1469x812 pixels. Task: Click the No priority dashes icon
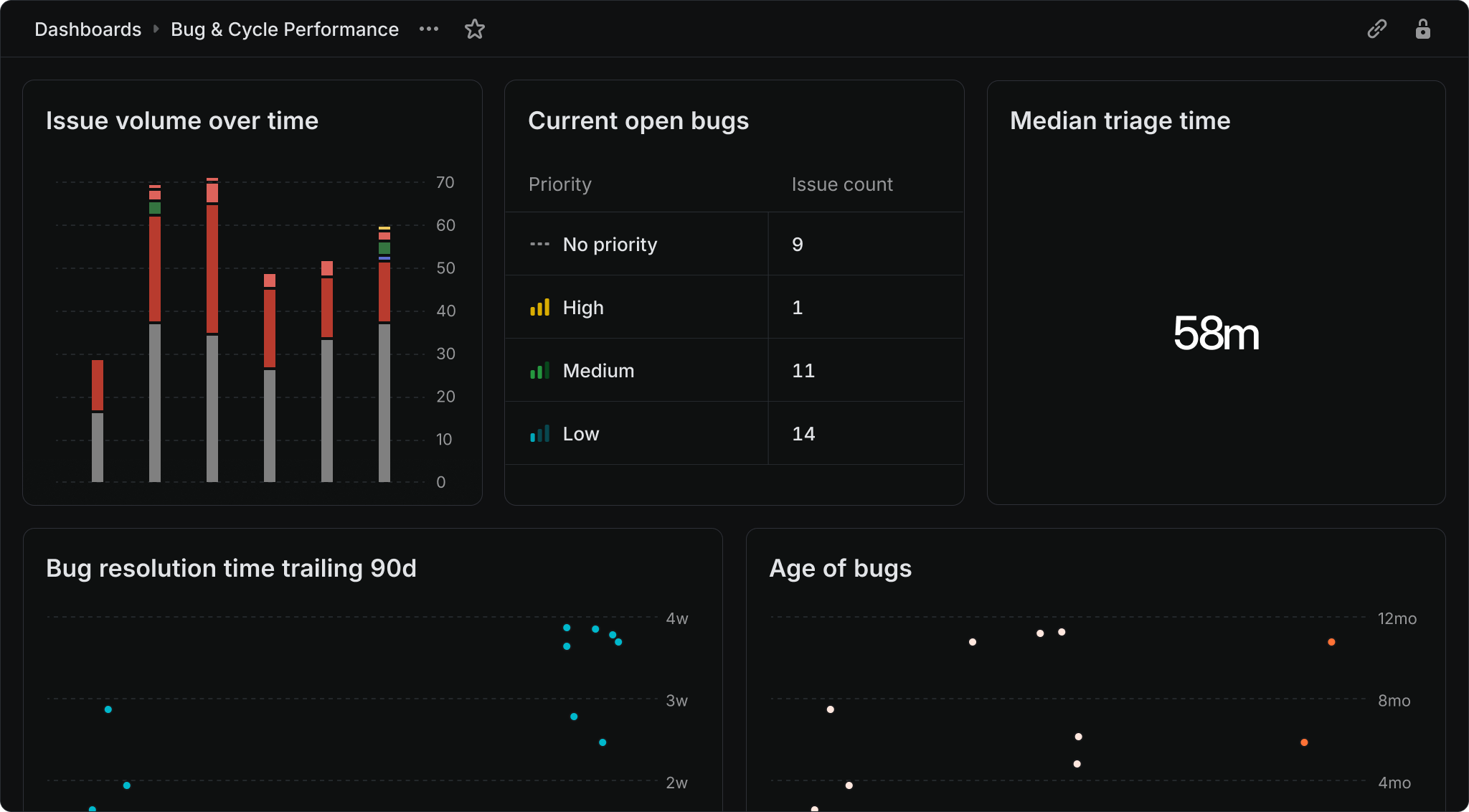pos(539,245)
